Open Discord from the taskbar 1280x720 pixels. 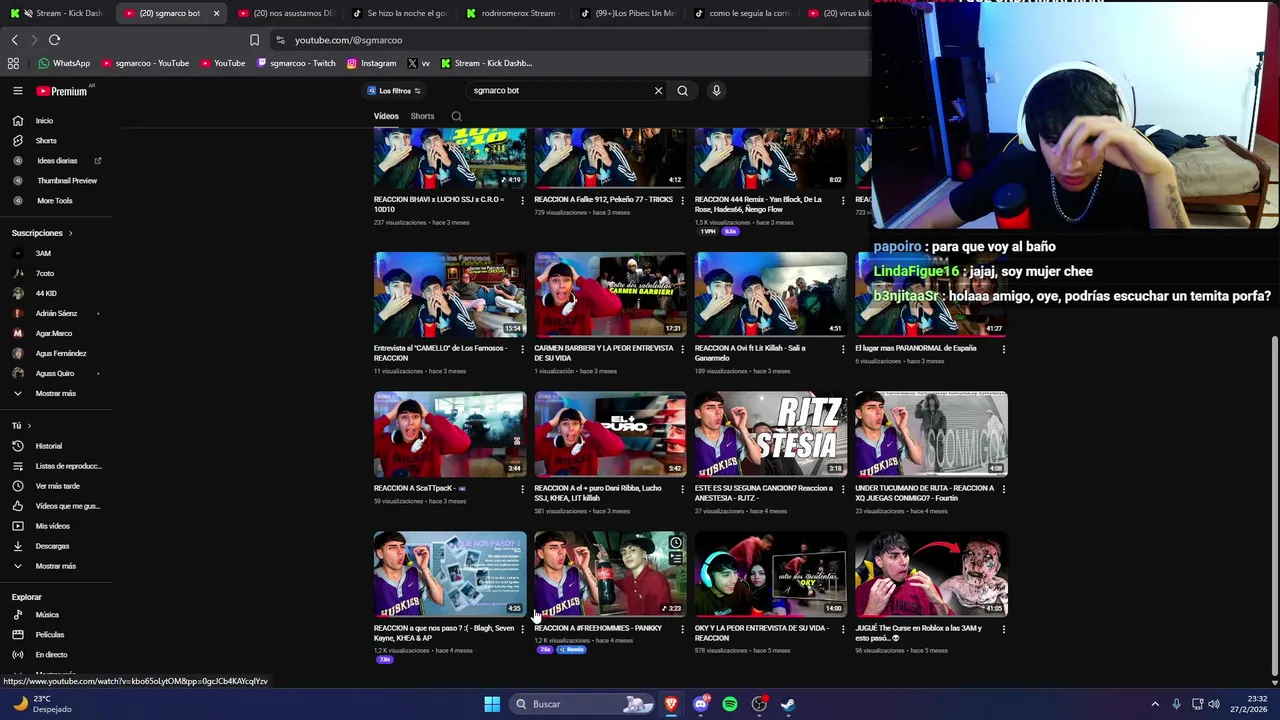coord(700,704)
